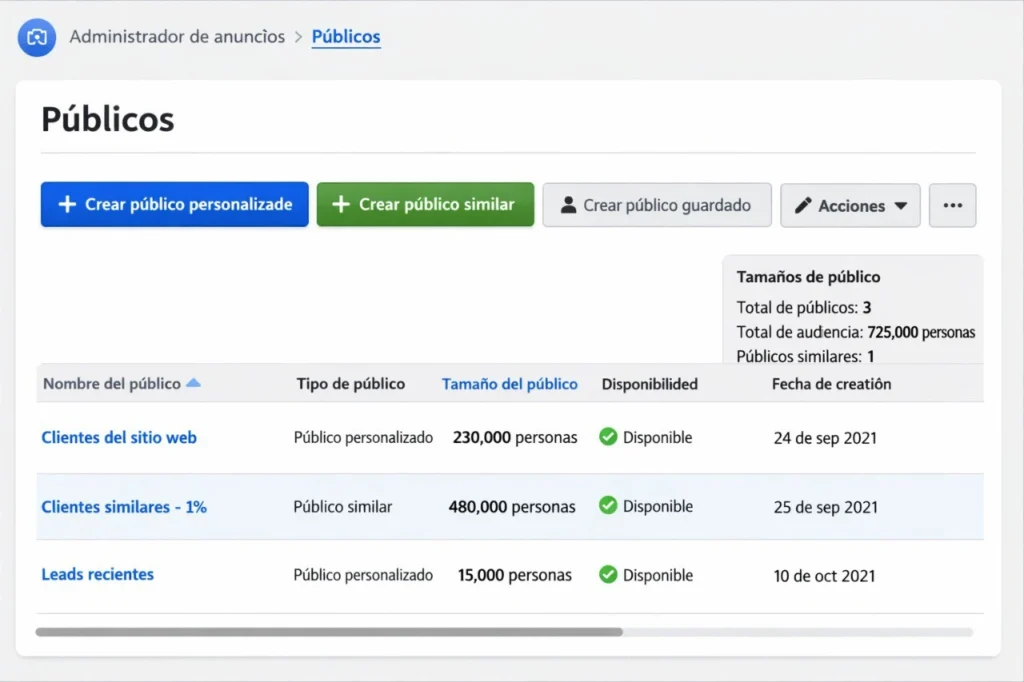Select the Públicos breadcrumb item
The height and width of the screenshot is (682, 1024).
(346, 36)
